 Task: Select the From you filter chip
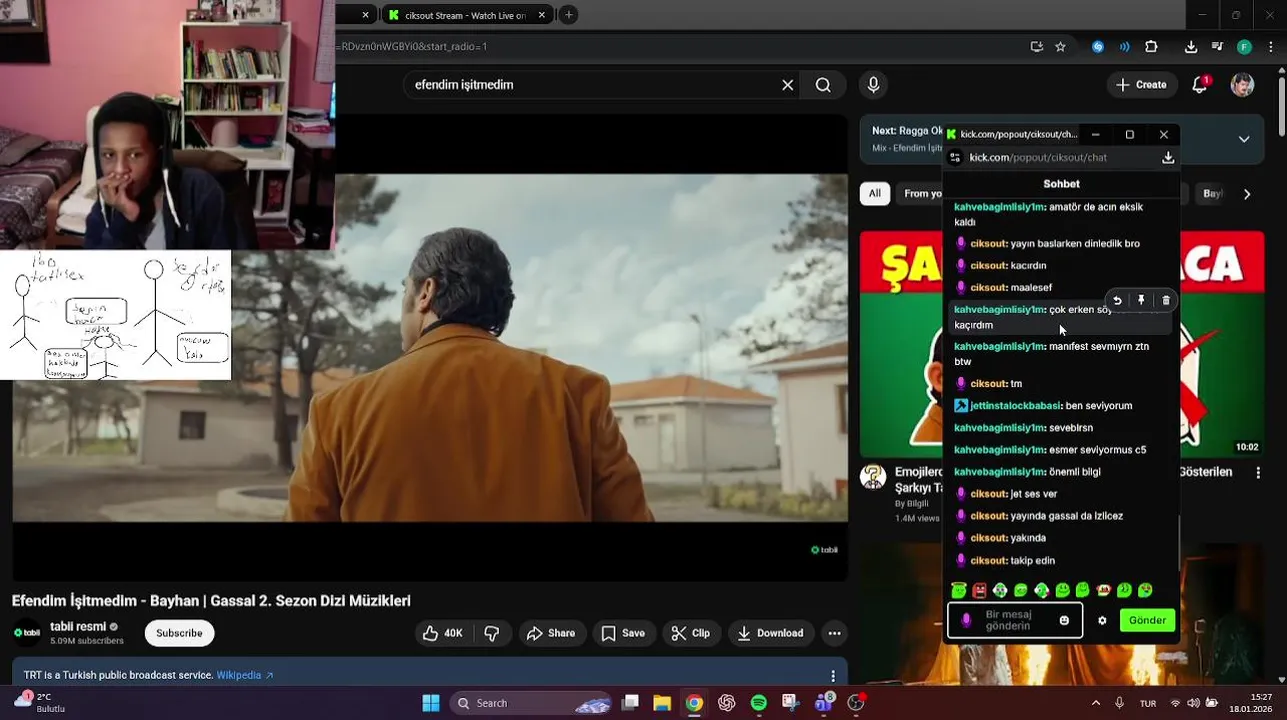click(x=921, y=194)
